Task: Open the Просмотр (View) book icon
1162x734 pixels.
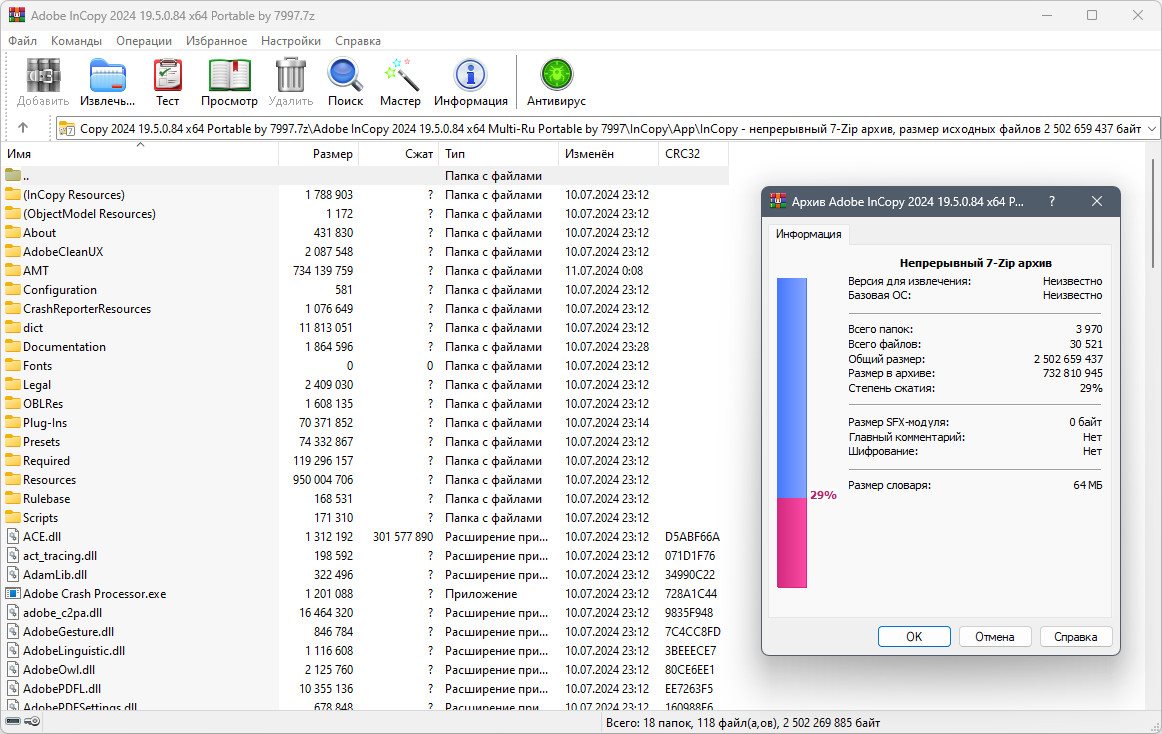Action: (x=229, y=76)
